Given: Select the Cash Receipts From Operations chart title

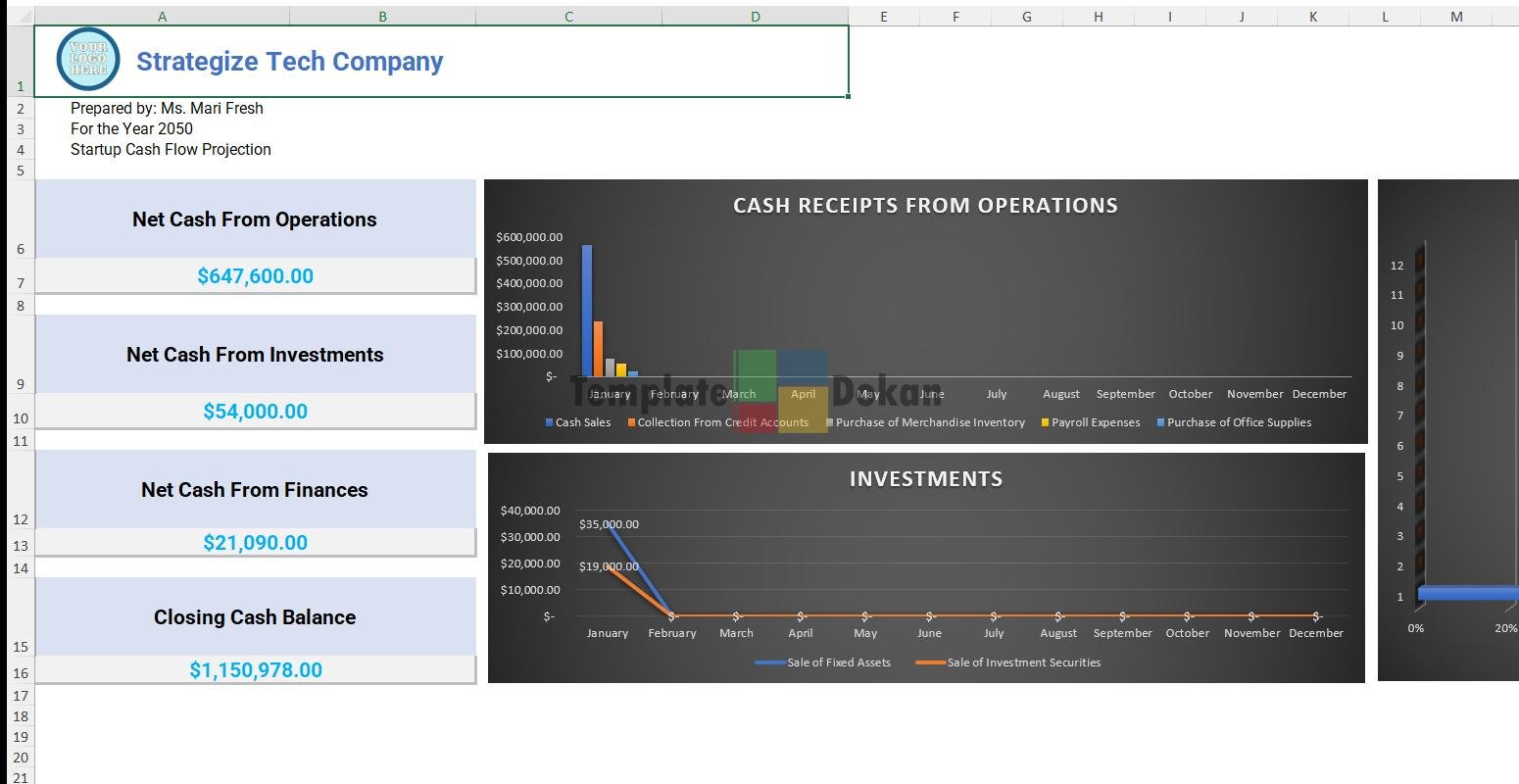Looking at the screenshot, I should tap(925, 206).
